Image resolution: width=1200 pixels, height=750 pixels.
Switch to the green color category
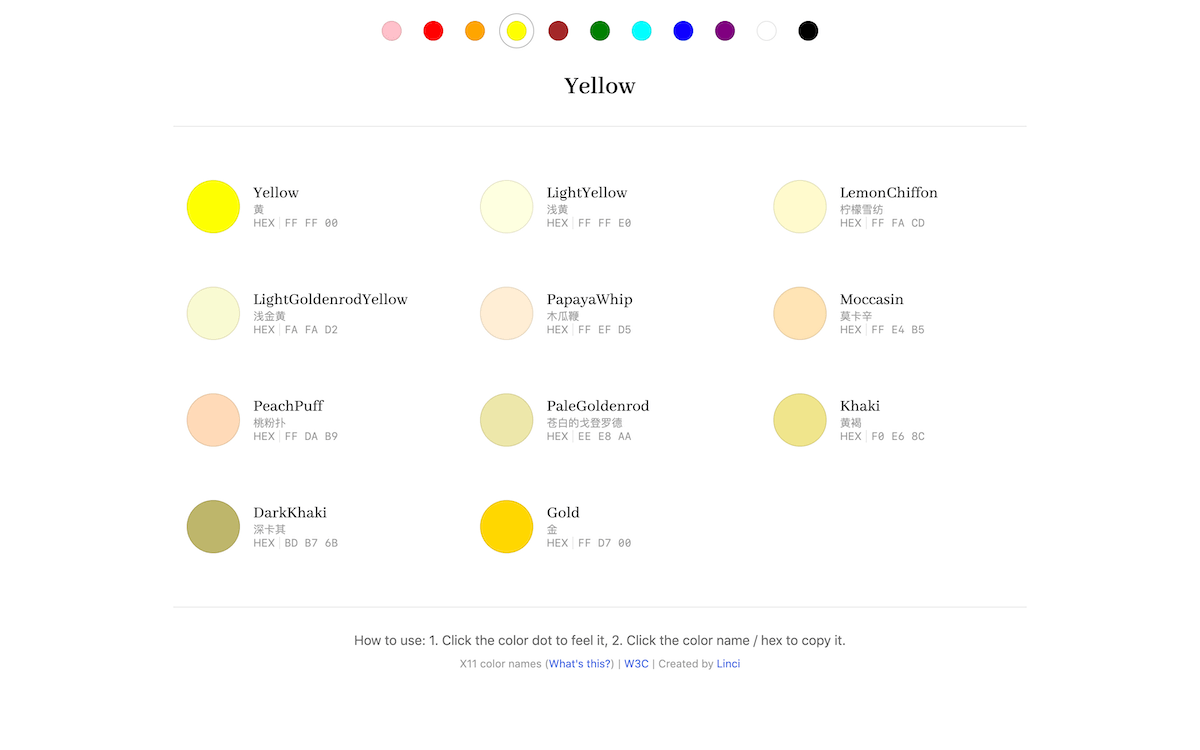[x=599, y=30]
